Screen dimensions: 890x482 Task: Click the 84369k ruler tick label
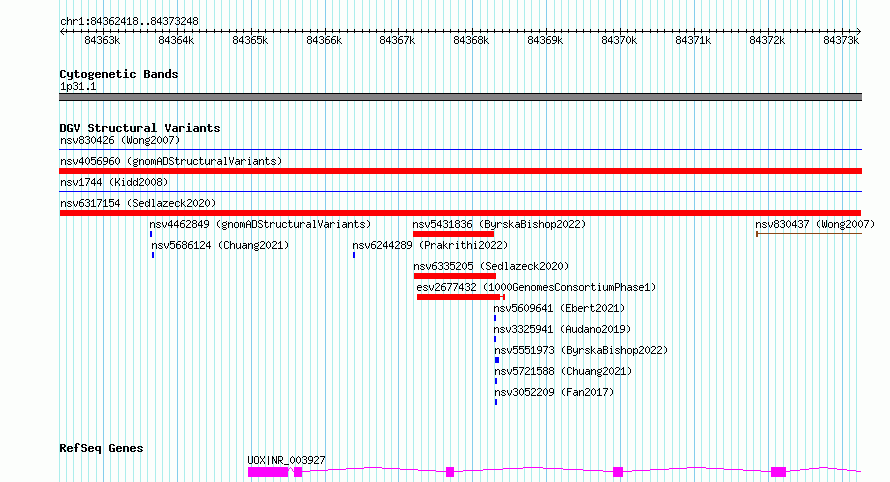545,41
